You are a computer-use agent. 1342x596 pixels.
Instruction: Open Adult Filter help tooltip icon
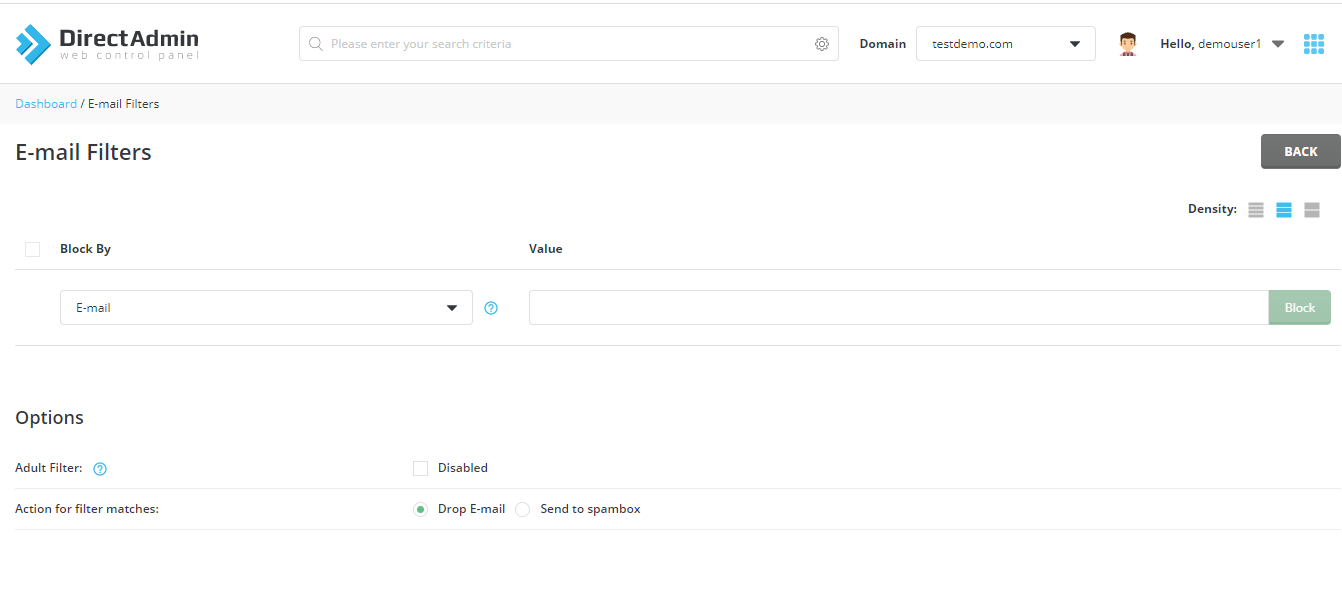[x=100, y=468]
